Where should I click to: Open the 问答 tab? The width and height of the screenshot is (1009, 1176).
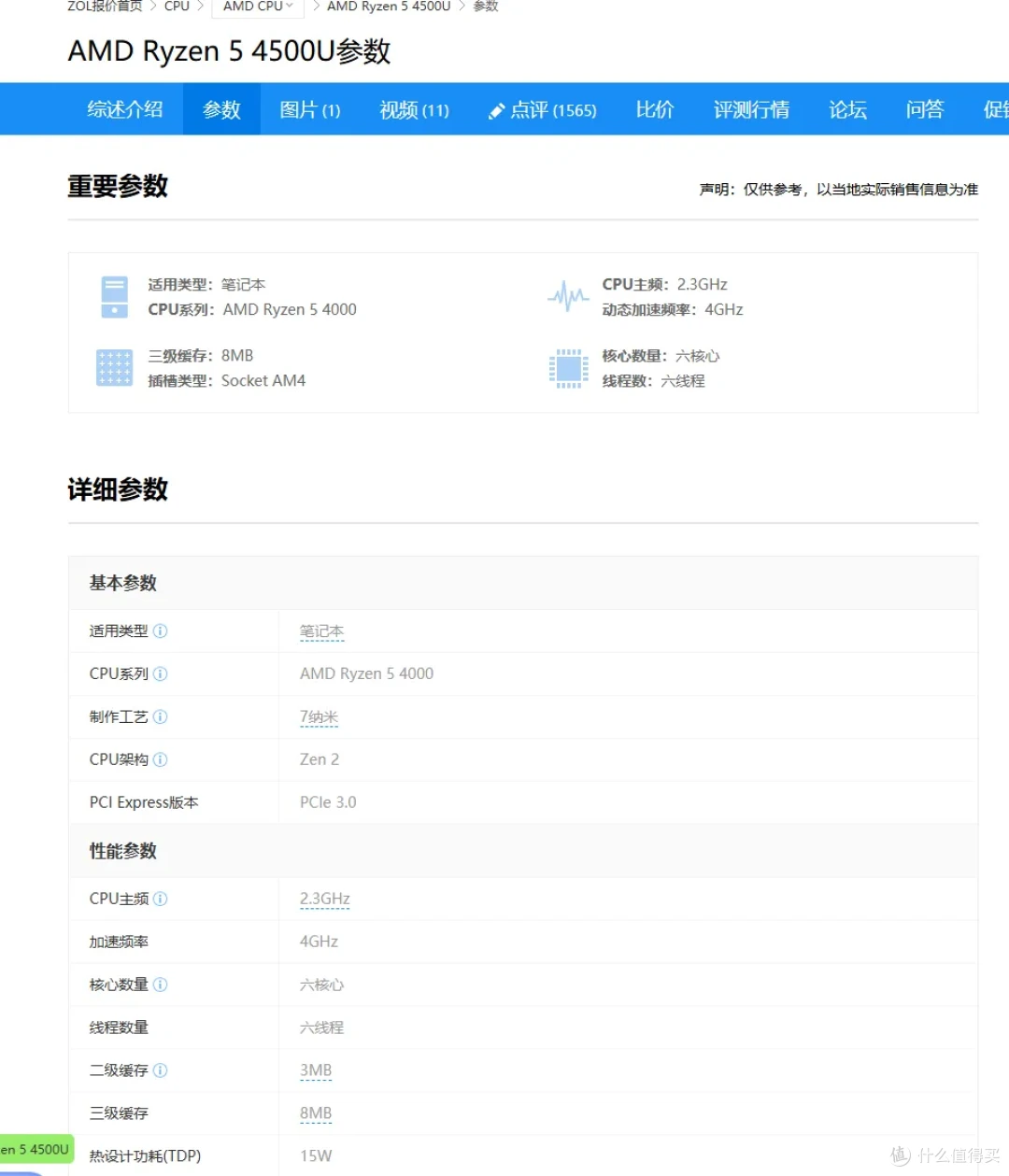925,109
